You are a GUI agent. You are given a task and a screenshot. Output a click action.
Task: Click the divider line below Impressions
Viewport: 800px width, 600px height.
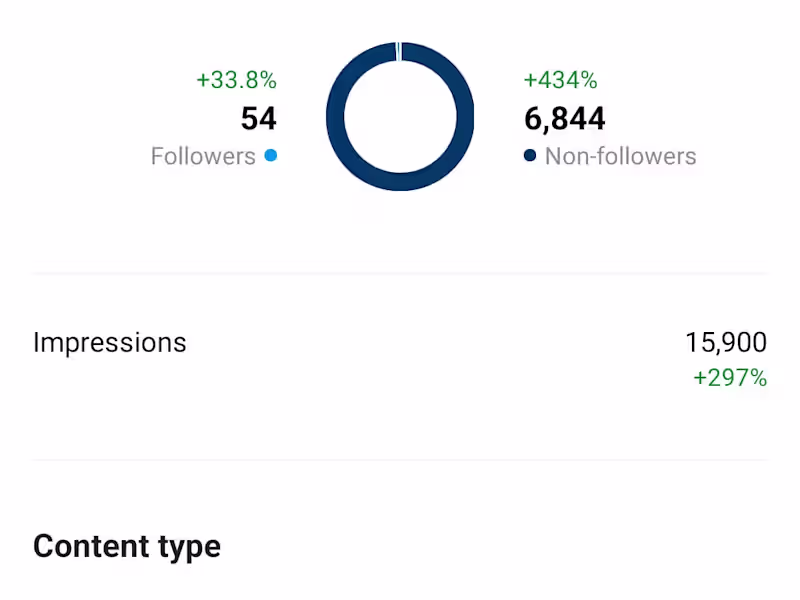click(400, 460)
